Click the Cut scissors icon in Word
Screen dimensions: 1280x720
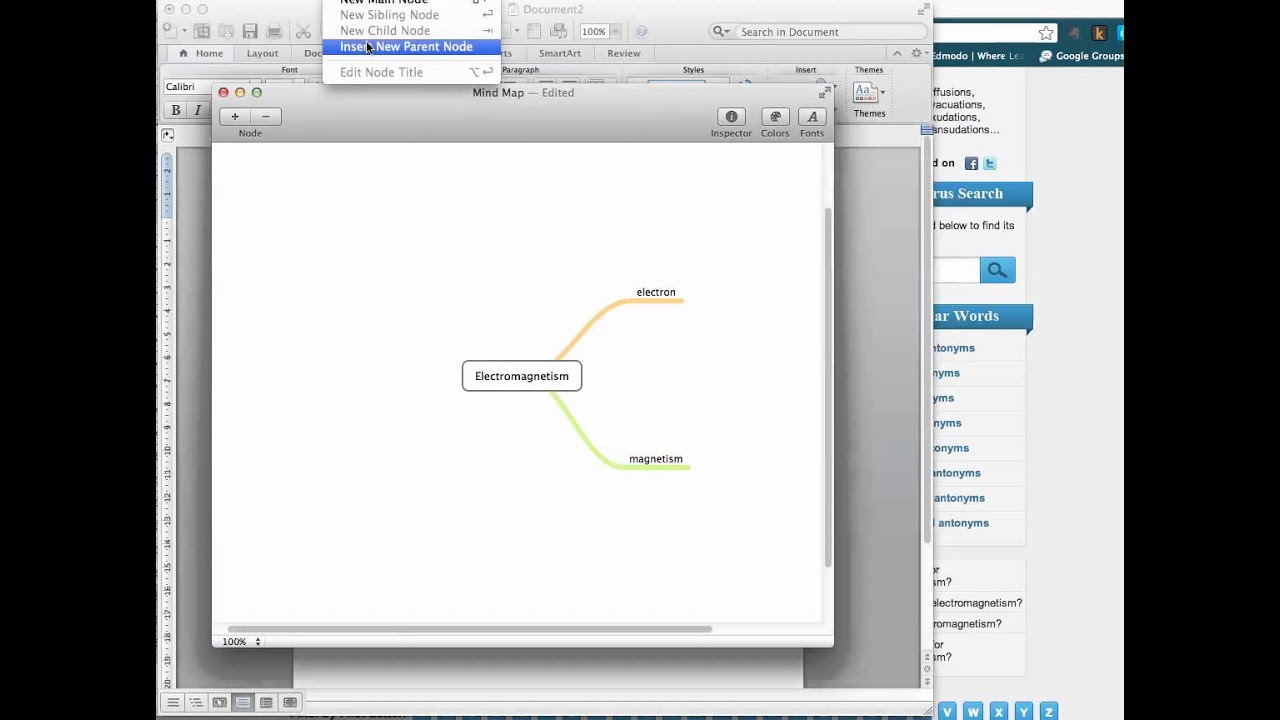303,32
